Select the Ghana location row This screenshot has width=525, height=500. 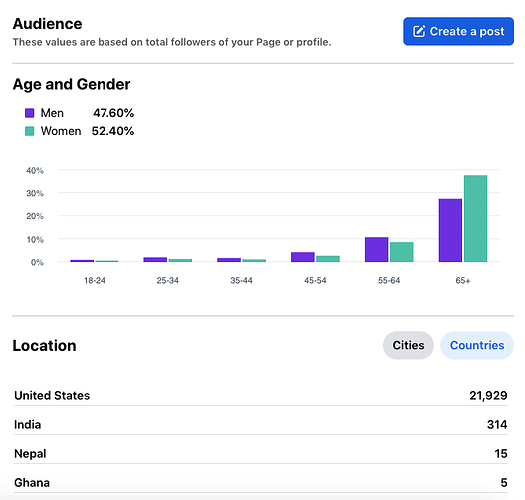pos(260,483)
